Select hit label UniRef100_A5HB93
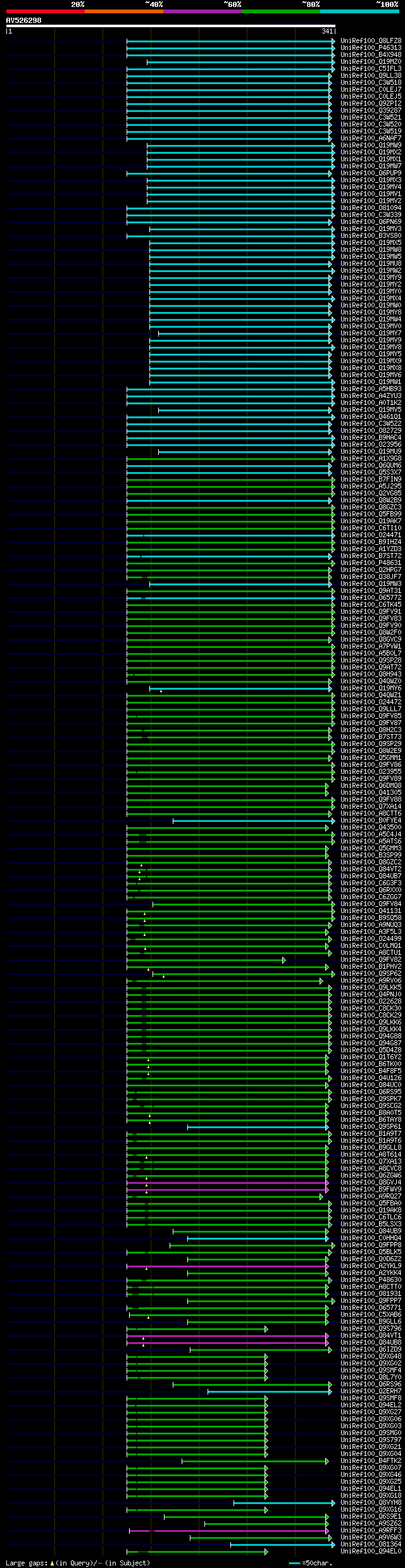 (x=371, y=389)
